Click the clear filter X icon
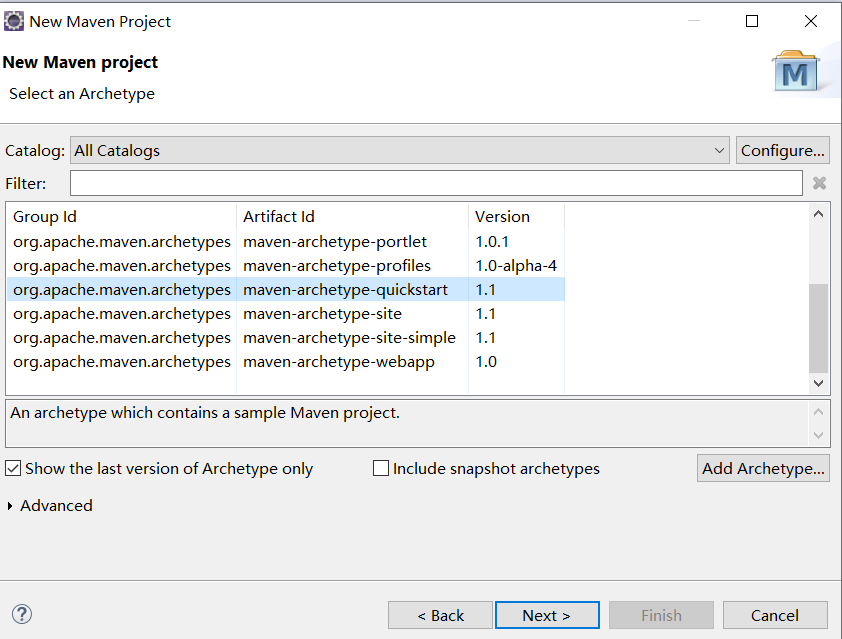This screenshot has width=842, height=639. (x=819, y=183)
